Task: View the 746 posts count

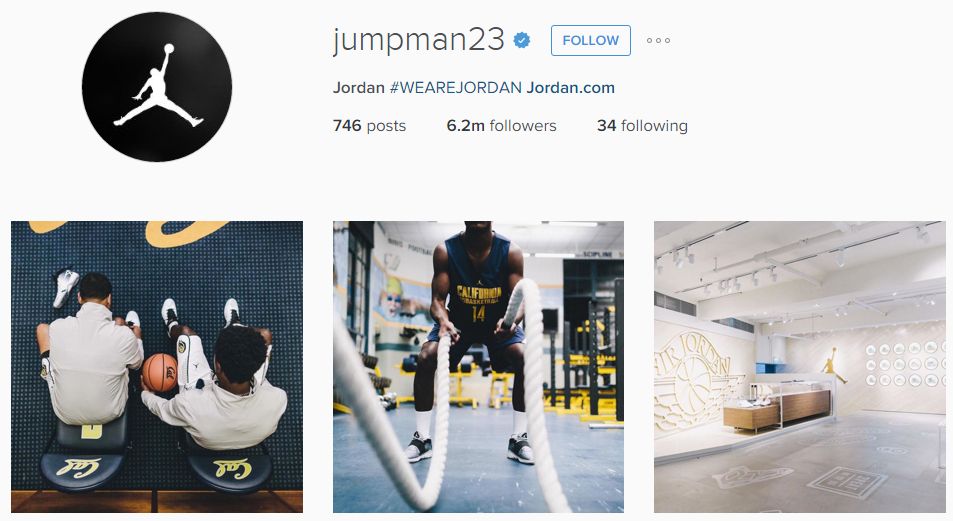Action: tap(369, 126)
